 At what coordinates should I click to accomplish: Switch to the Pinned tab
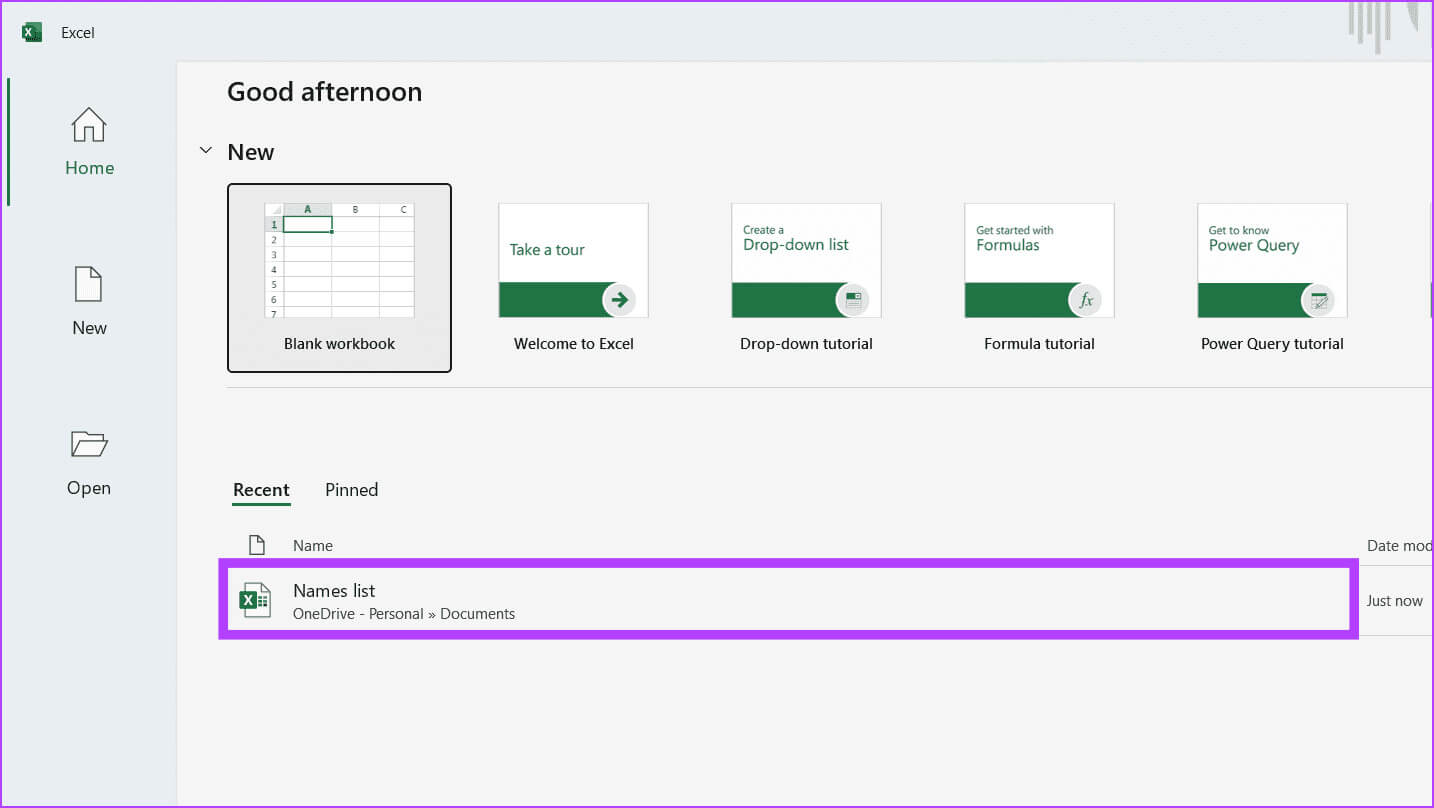pyautogui.click(x=351, y=490)
